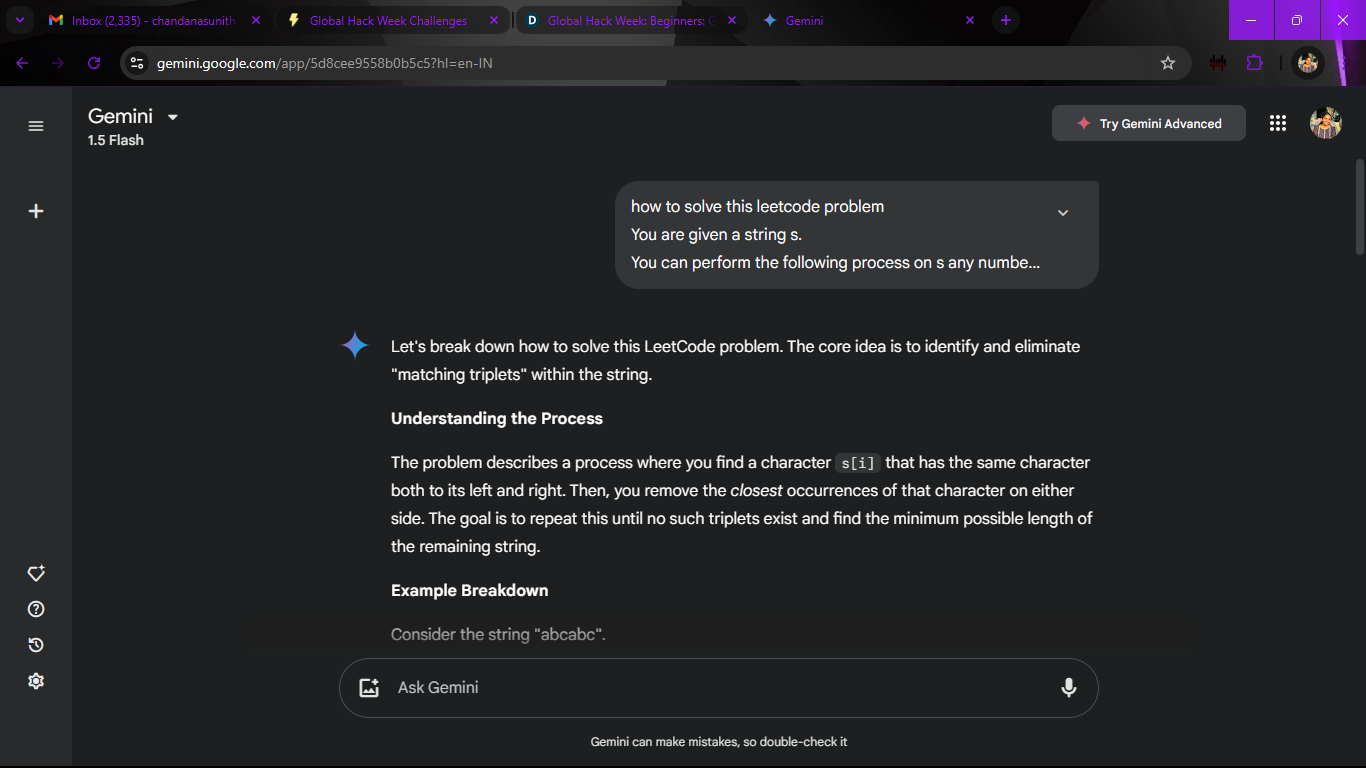Image resolution: width=1366 pixels, height=768 pixels.
Task: Bookmark this page with star icon
Action: 1167,63
